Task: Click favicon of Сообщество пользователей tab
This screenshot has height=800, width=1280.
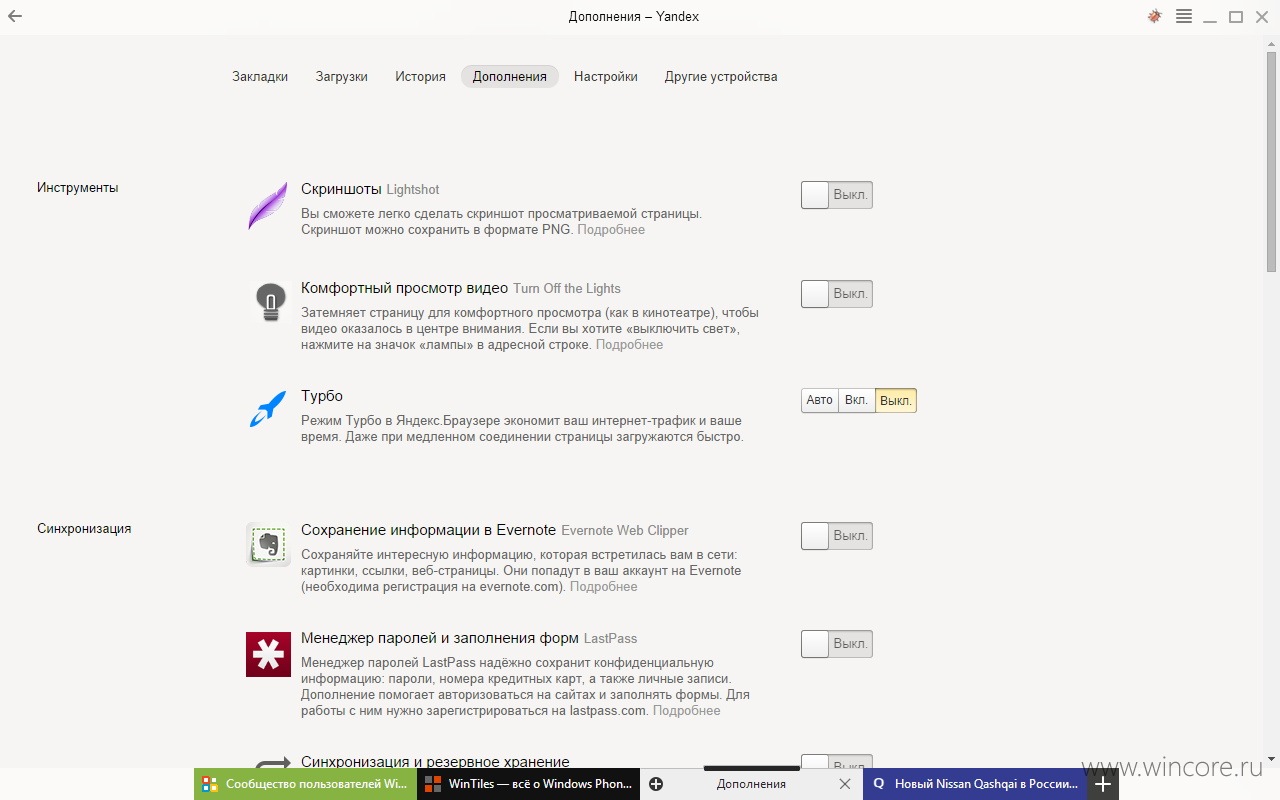Action: click(209, 784)
